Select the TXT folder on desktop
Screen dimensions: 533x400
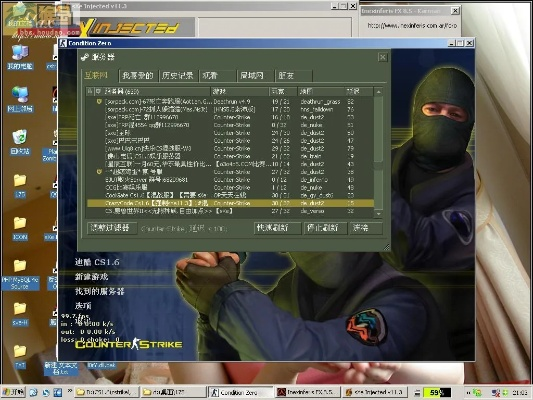(x=20, y=356)
